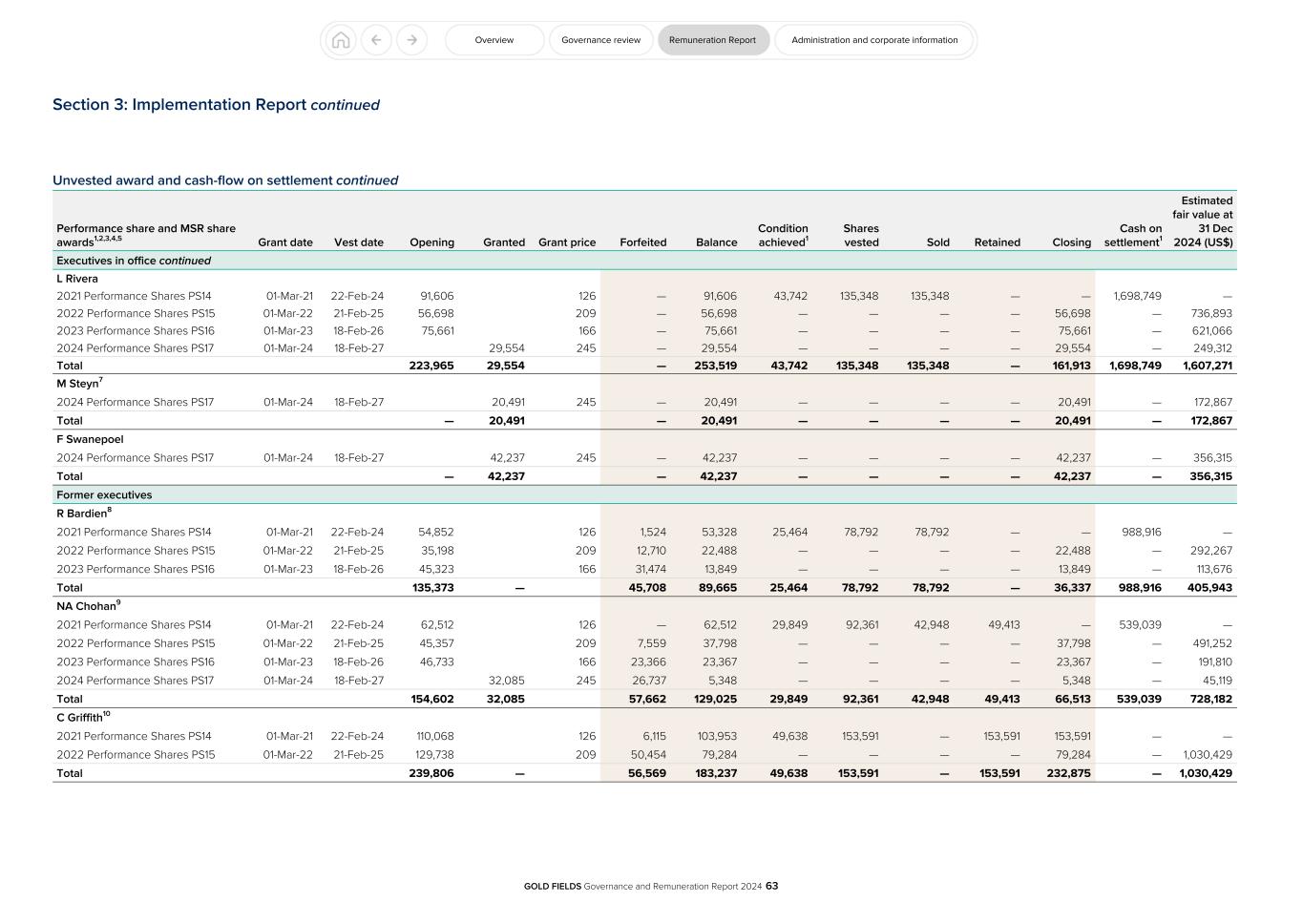Screen dimensions: 1303x924
Task: Switch to the Overview tab
Action: [494, 40]
